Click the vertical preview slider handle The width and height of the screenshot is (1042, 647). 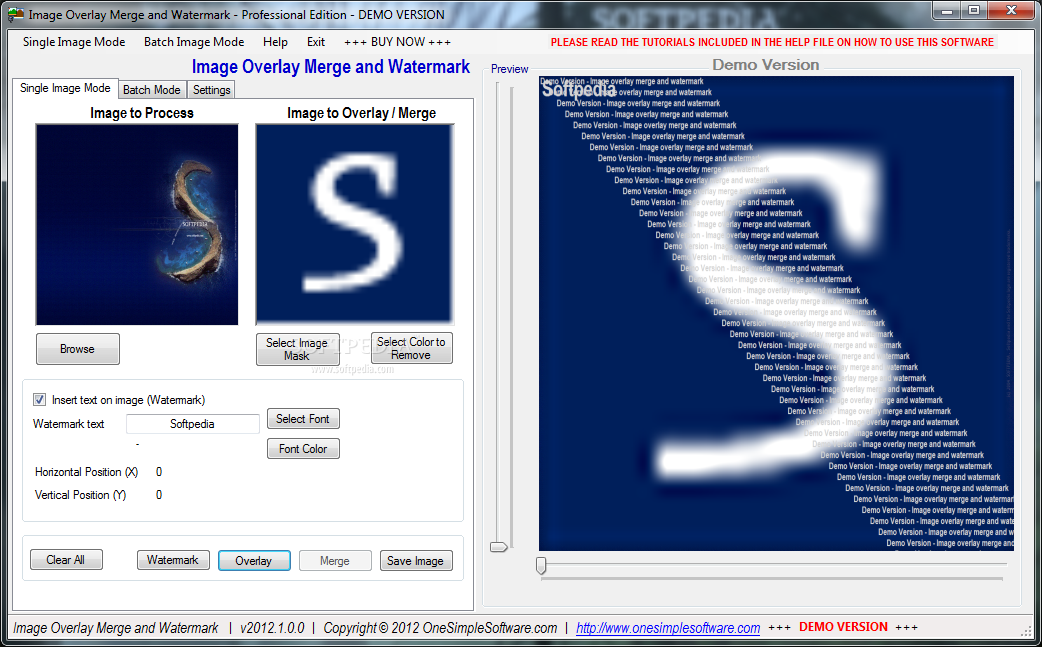[498, 547]
